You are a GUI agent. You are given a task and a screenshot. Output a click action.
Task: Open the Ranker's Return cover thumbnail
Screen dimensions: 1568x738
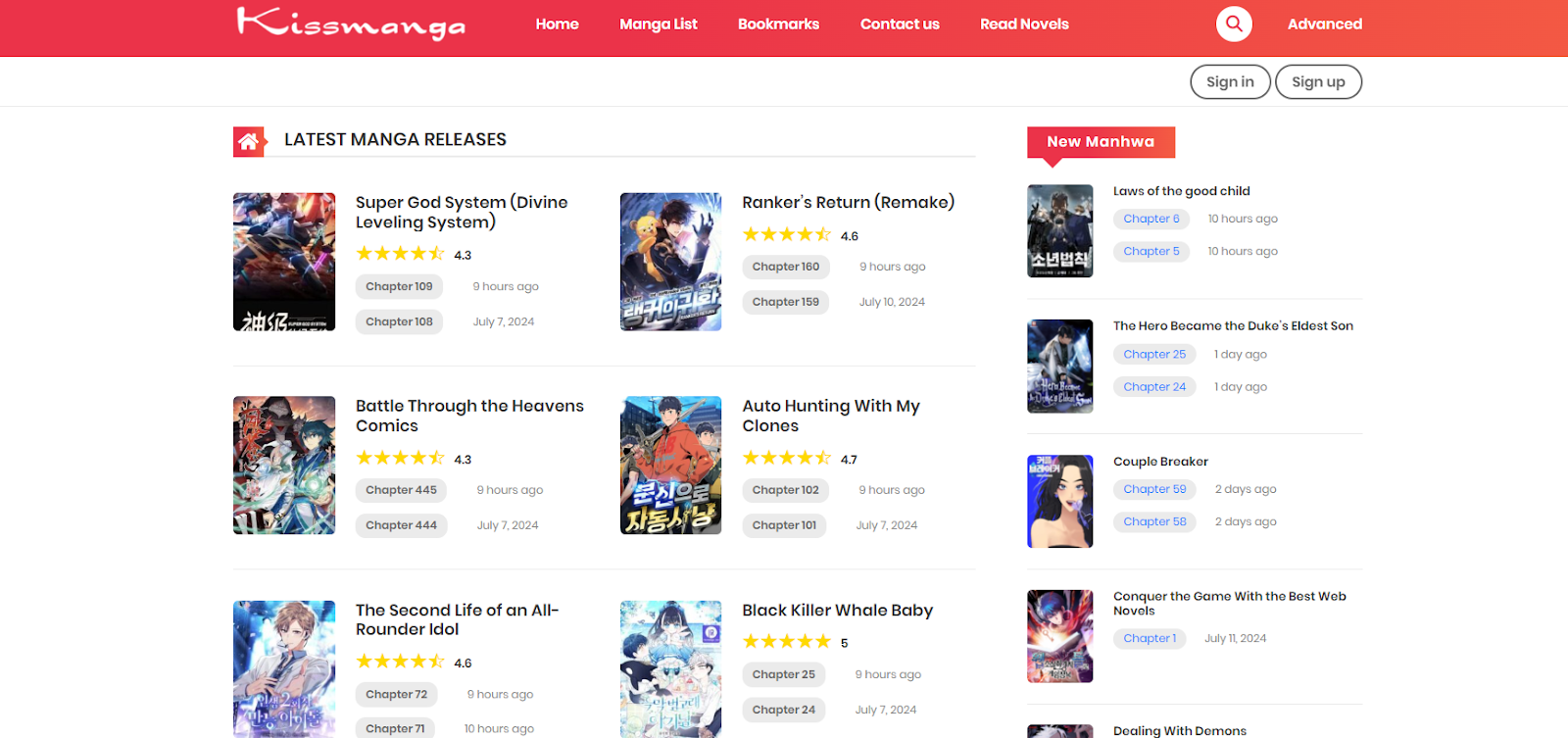click(x=671, y=262)
